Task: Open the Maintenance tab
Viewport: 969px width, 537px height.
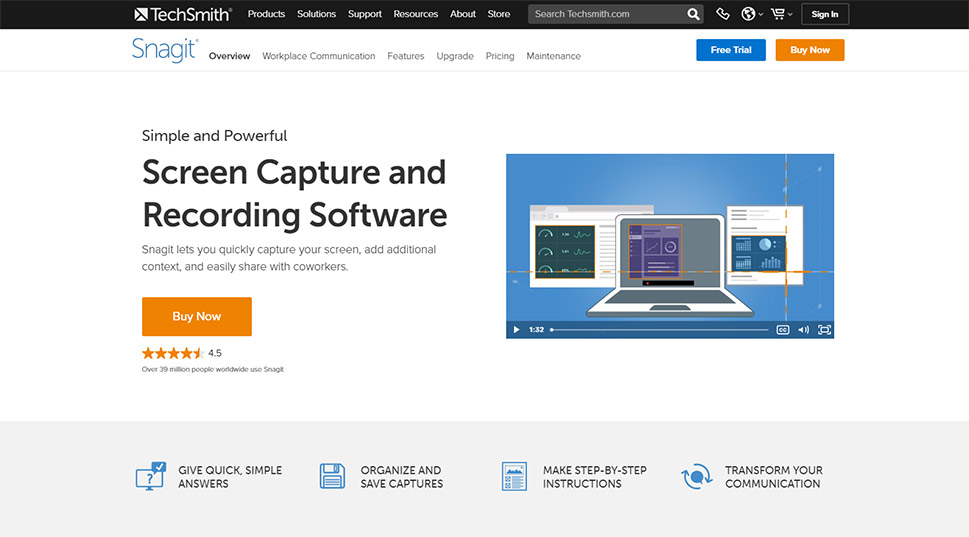Action: click(x=554, y=56)
